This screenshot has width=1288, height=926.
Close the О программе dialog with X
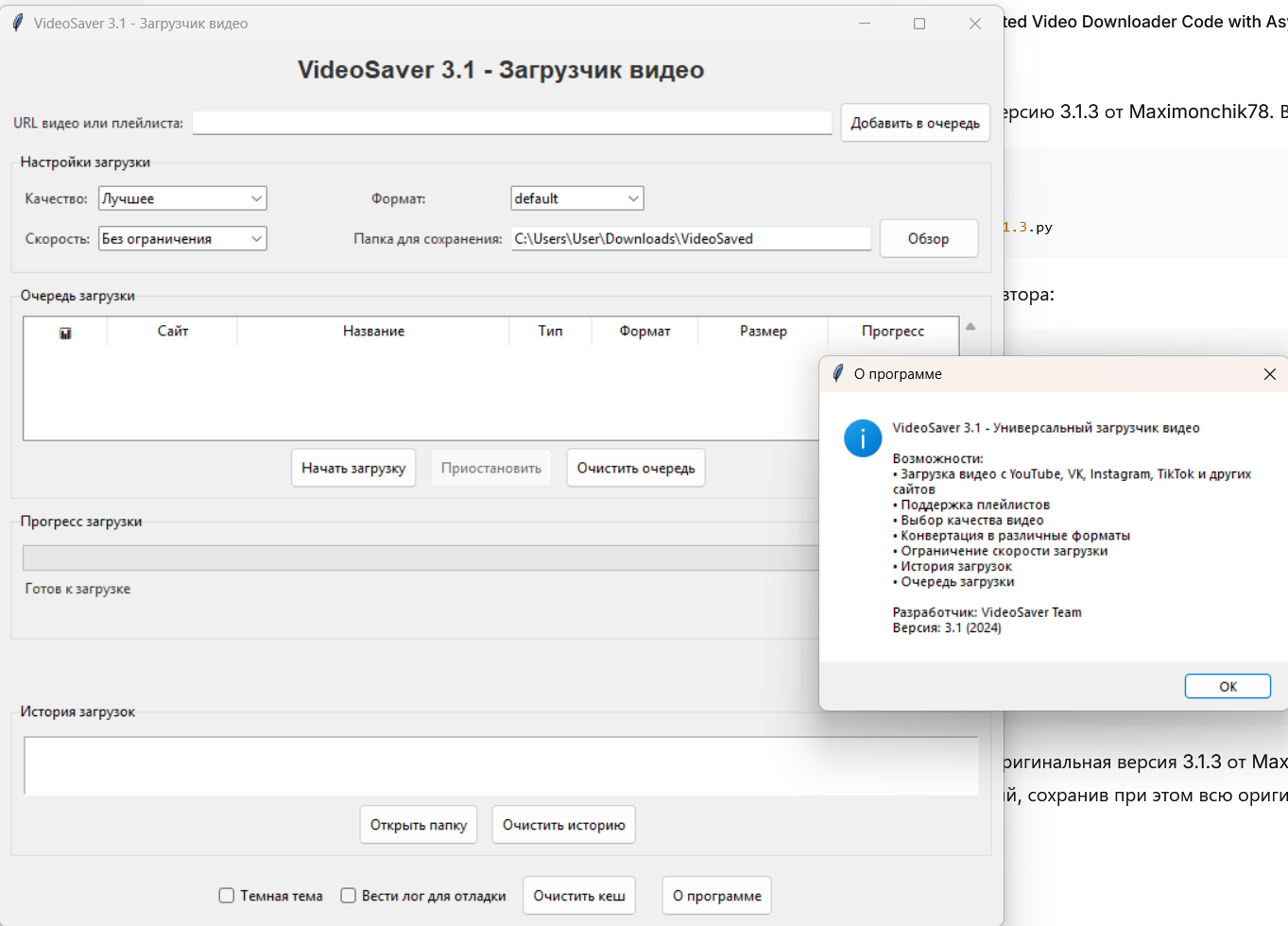(1269, 374)
